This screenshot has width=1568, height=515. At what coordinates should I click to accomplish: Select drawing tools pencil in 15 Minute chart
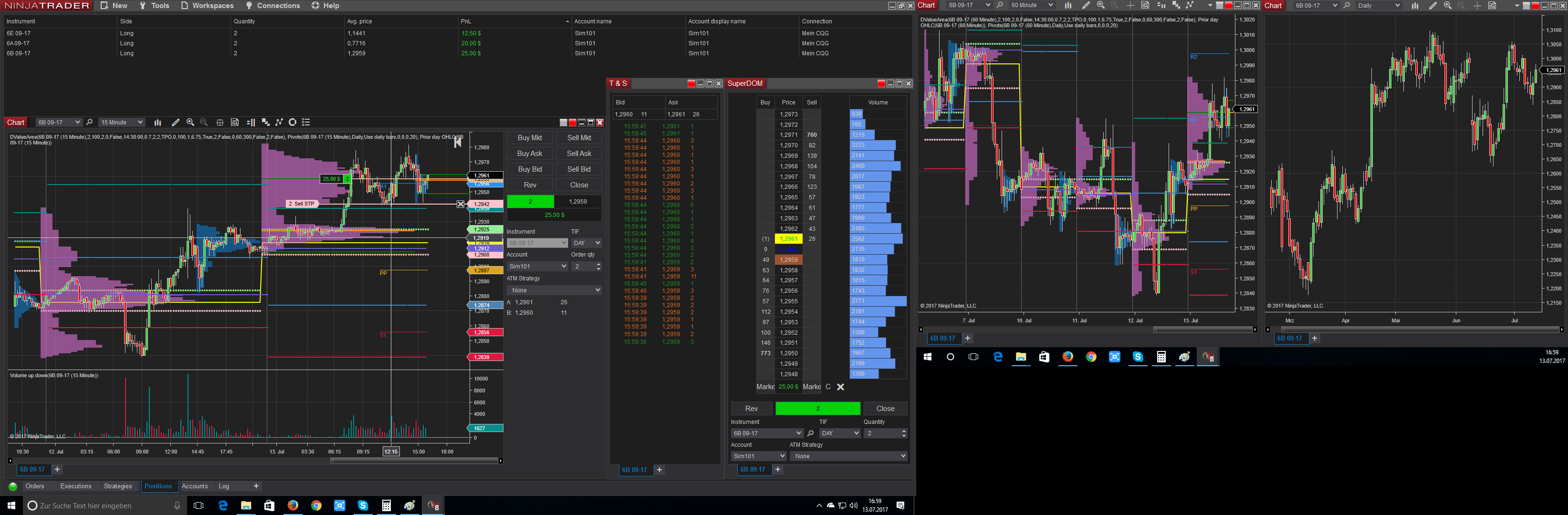tap(175, 122)
